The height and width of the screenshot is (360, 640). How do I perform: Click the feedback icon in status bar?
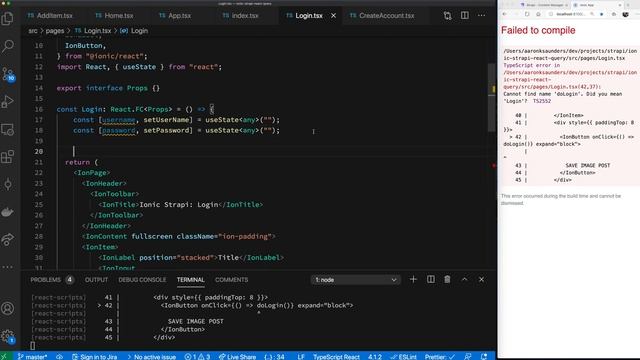click(x=468, y=356)
